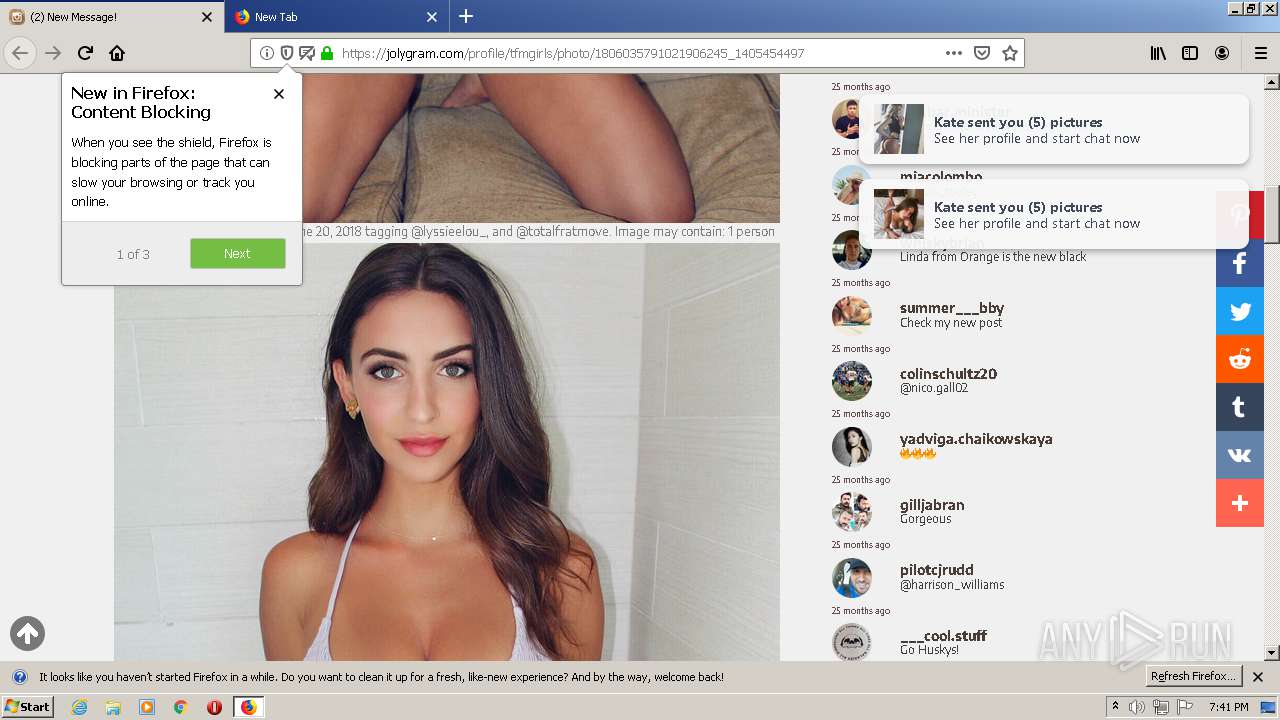Open the ___cool.stuff profile
The height and width of the screenshot is (720, 1280).
[x=943, y=636]
